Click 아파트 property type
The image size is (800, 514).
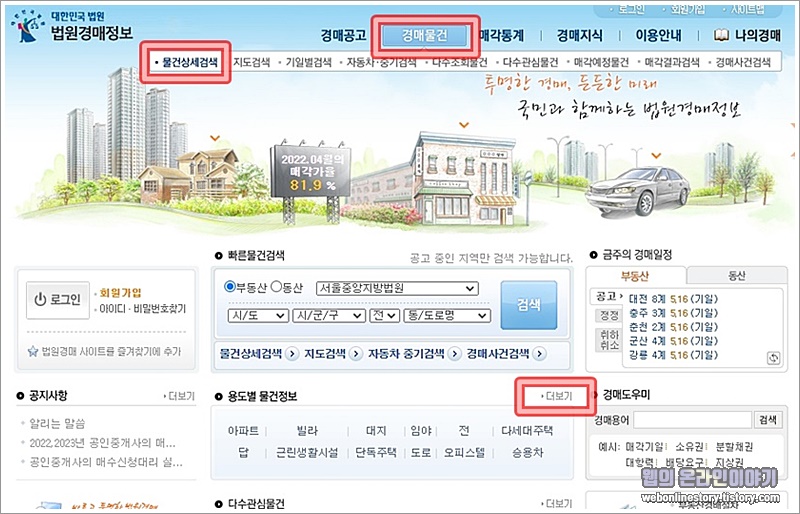[243, 431]
